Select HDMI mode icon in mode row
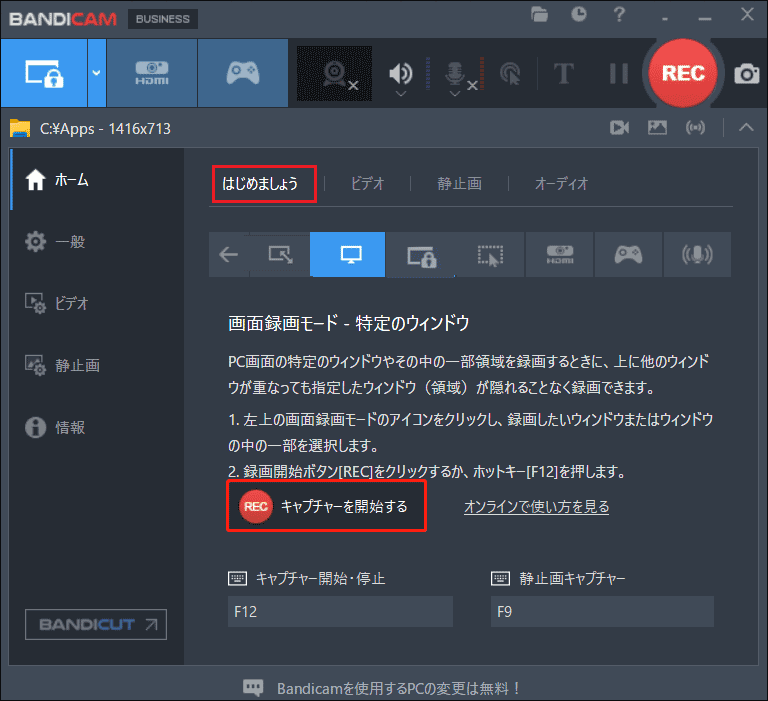 point(559,254)
